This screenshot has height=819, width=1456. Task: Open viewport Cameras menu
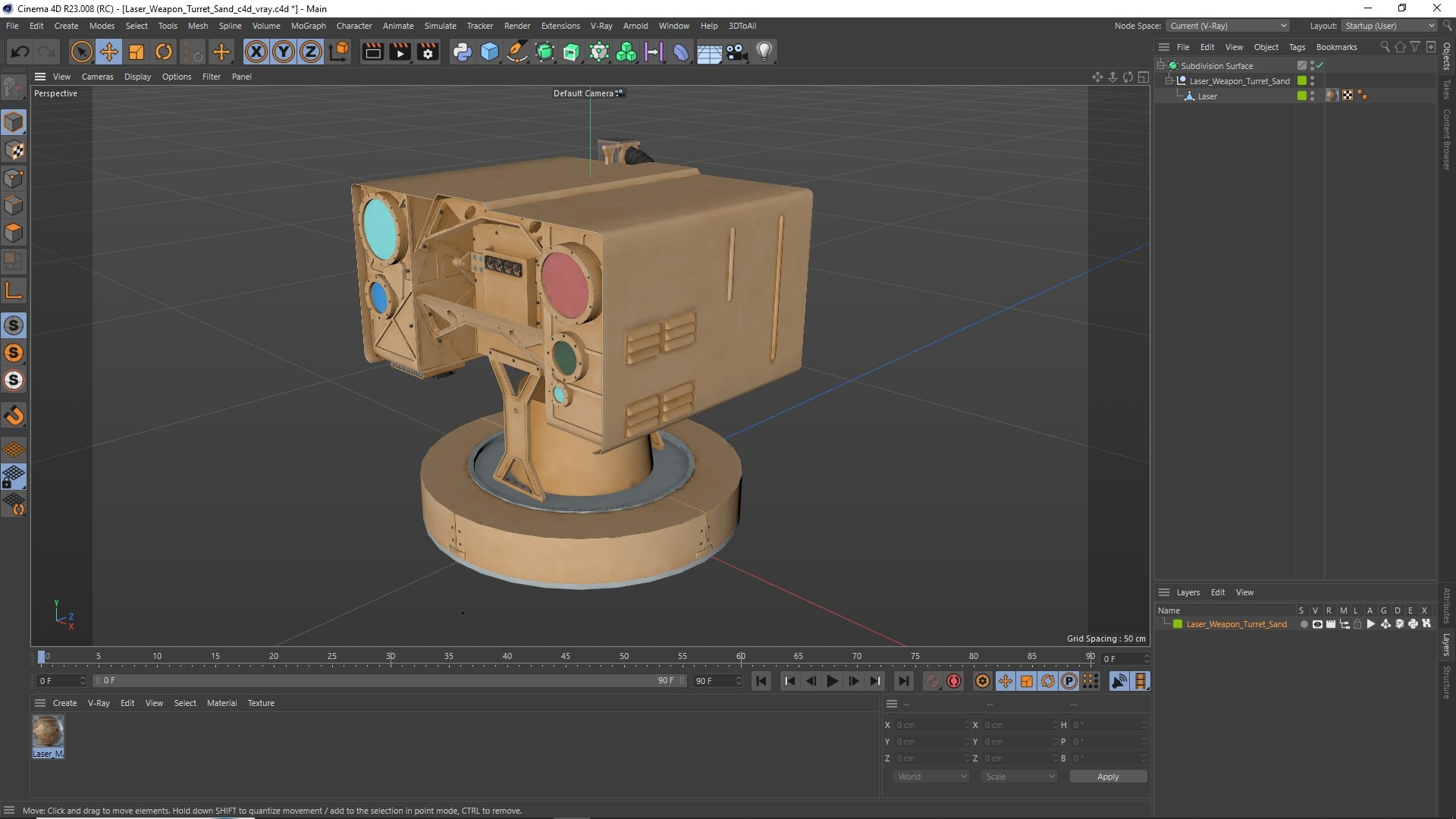pos(97,77)
